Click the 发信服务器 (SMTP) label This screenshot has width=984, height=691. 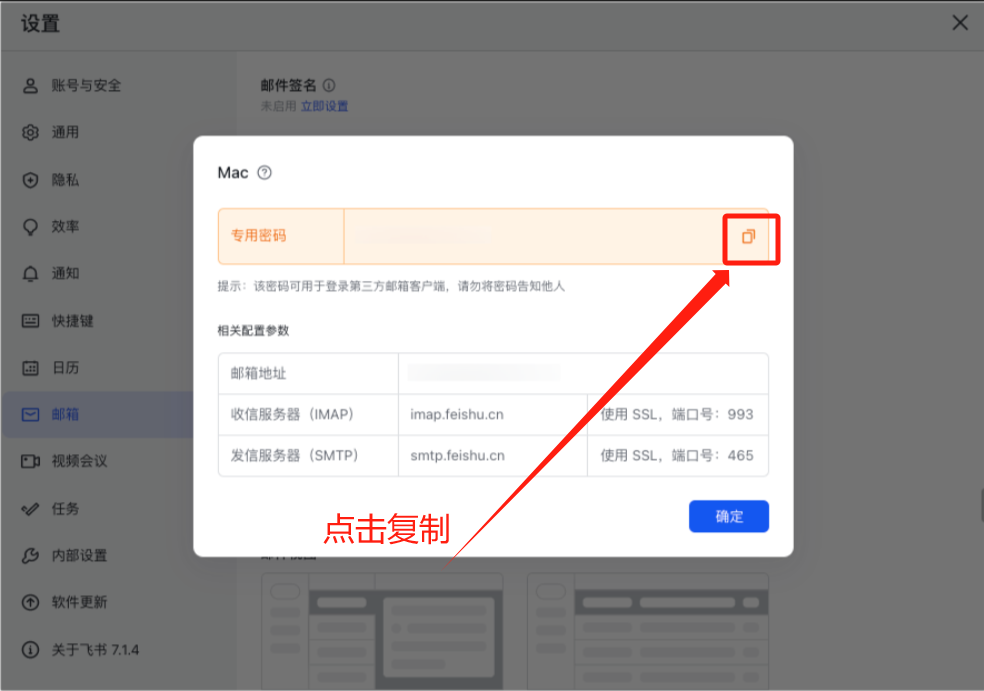point(294,456)
